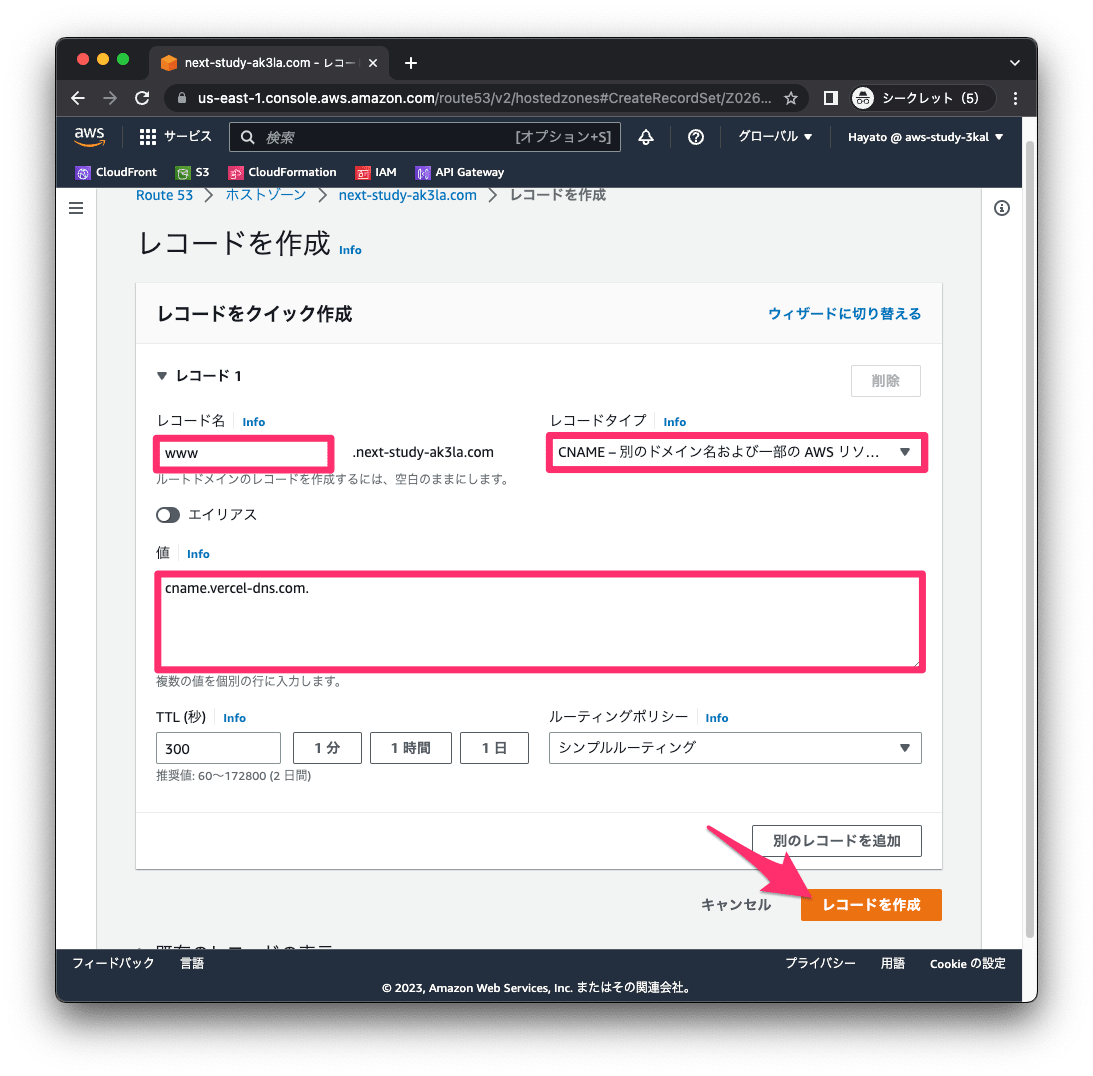Open a new browser tab
This screenshot has width=1093, height=1076.
tap(411, 63)
